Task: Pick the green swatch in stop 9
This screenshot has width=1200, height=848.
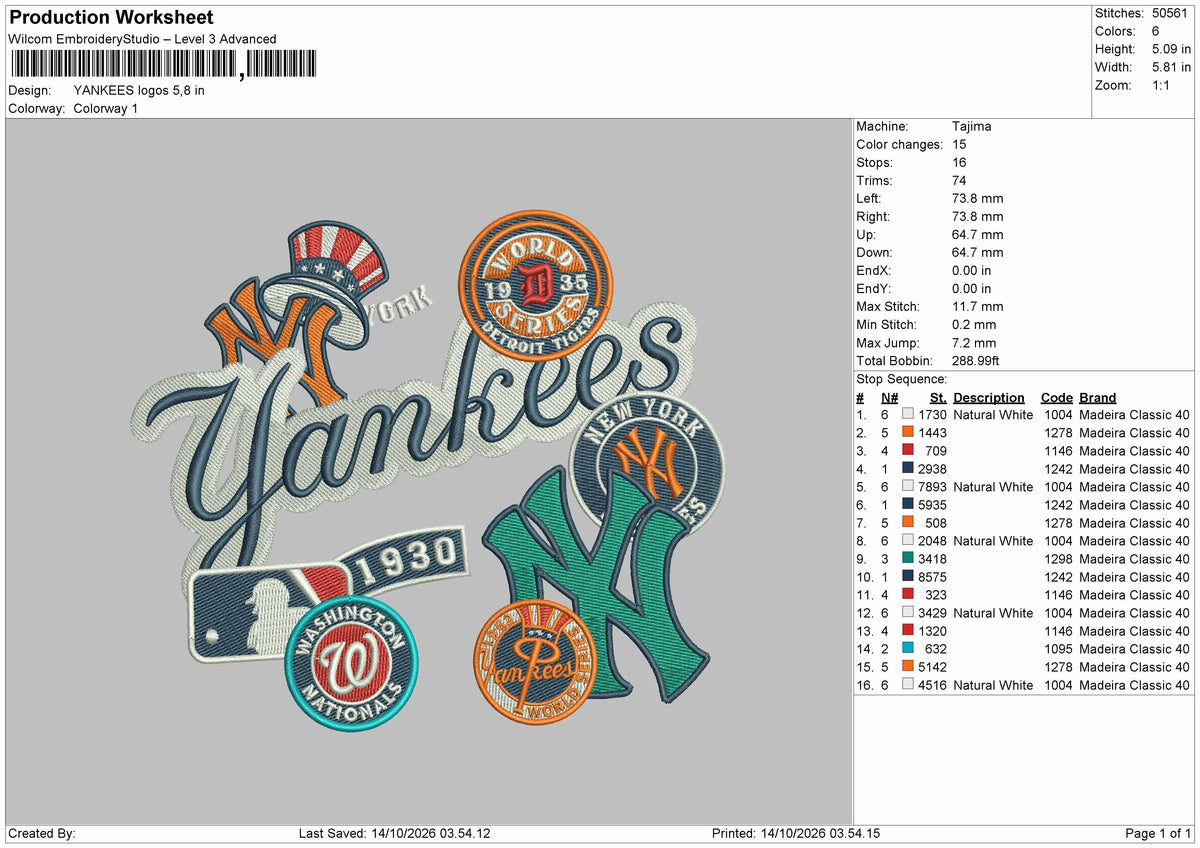Action: tap(908, 558)
